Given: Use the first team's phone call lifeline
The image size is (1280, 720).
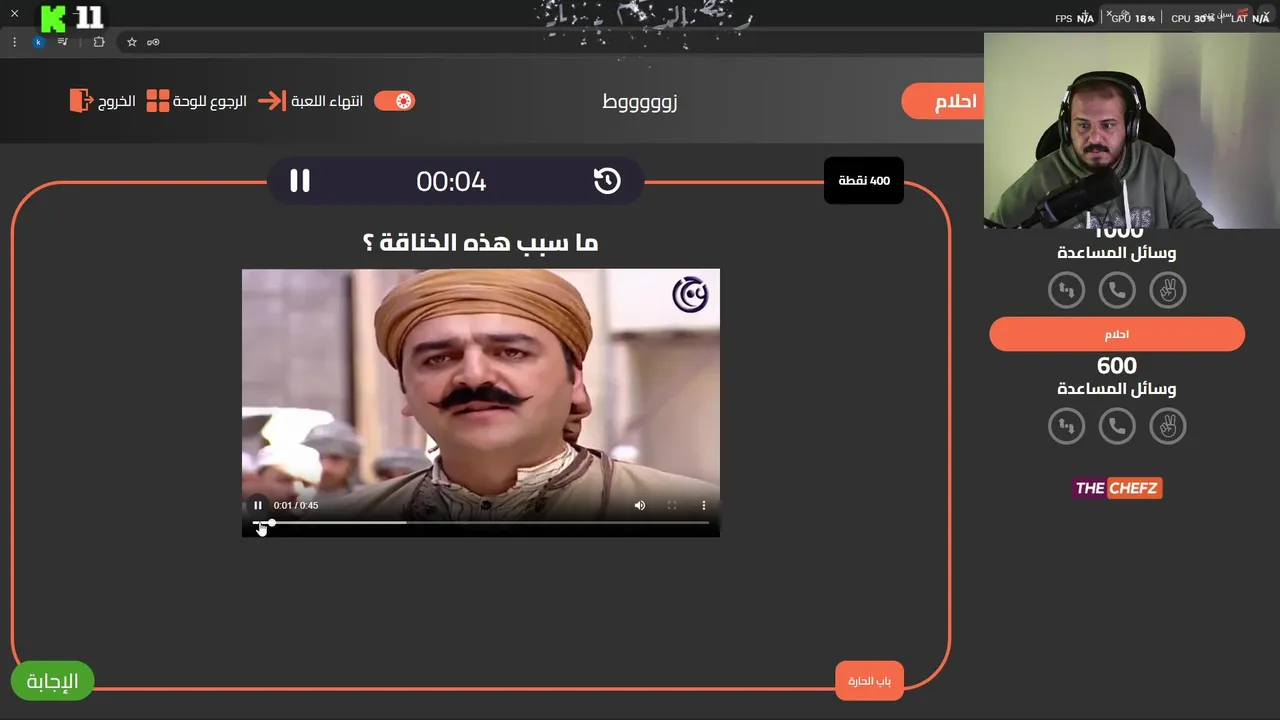Looking at the screenshot, I should [x=1117, y=290].
